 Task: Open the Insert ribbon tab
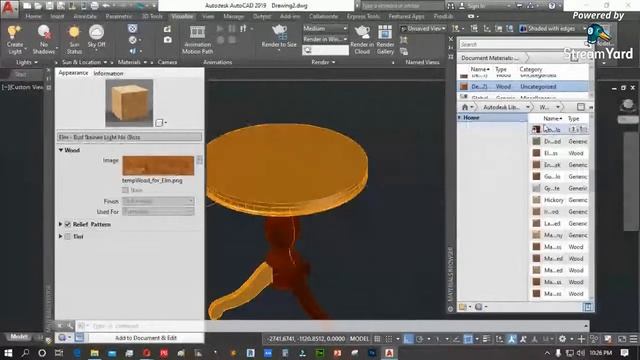tap(58, 16)
